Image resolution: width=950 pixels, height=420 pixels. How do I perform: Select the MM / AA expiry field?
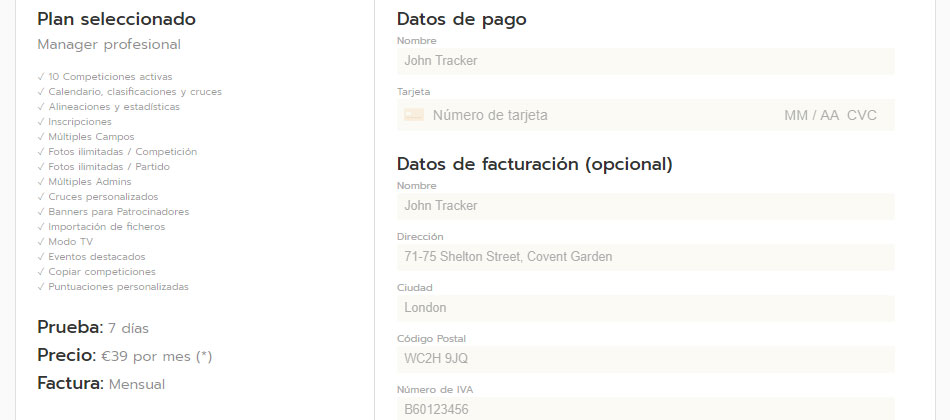(811, 115)
